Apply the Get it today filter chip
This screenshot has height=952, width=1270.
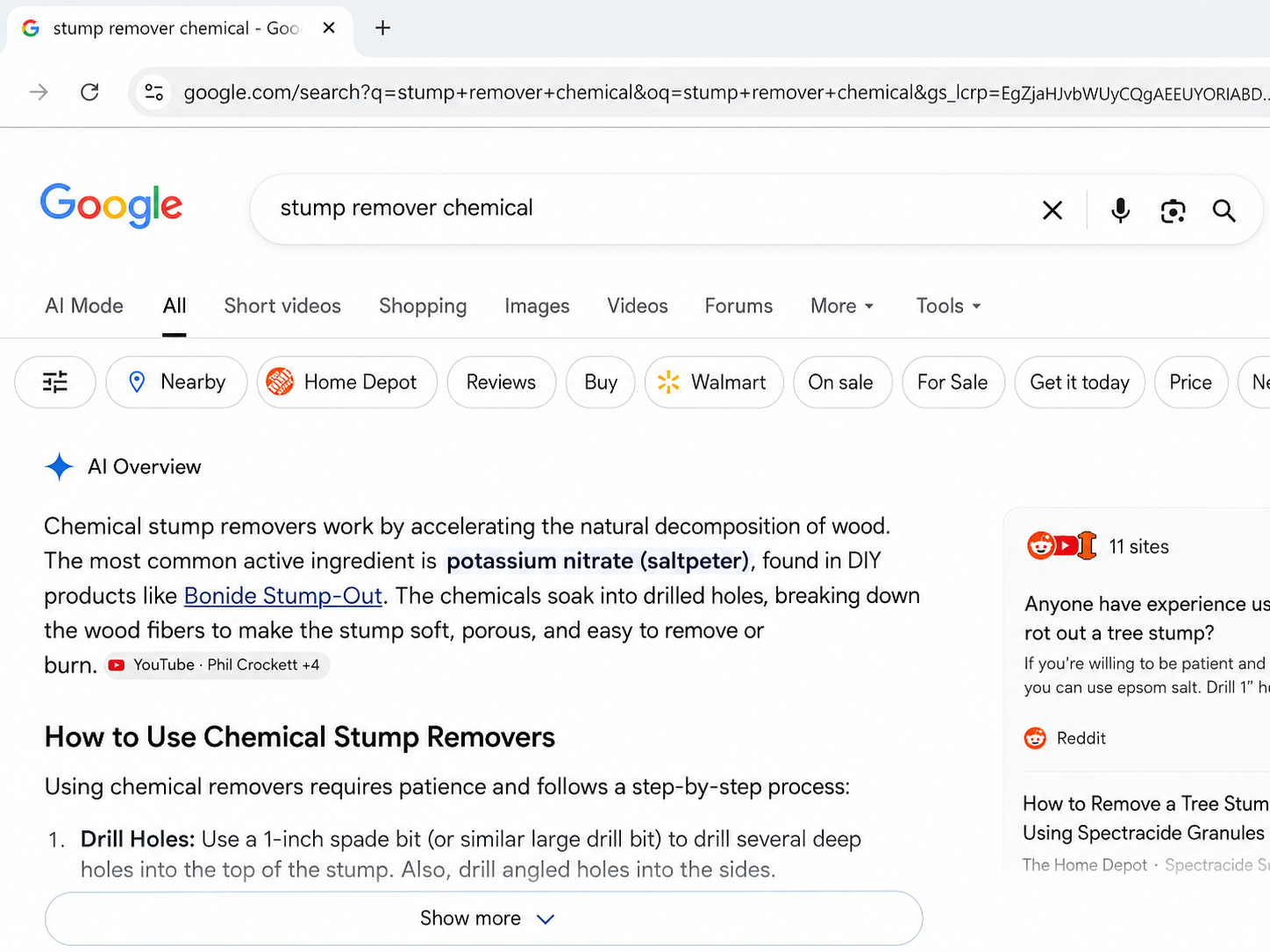tap(1080, 382)
